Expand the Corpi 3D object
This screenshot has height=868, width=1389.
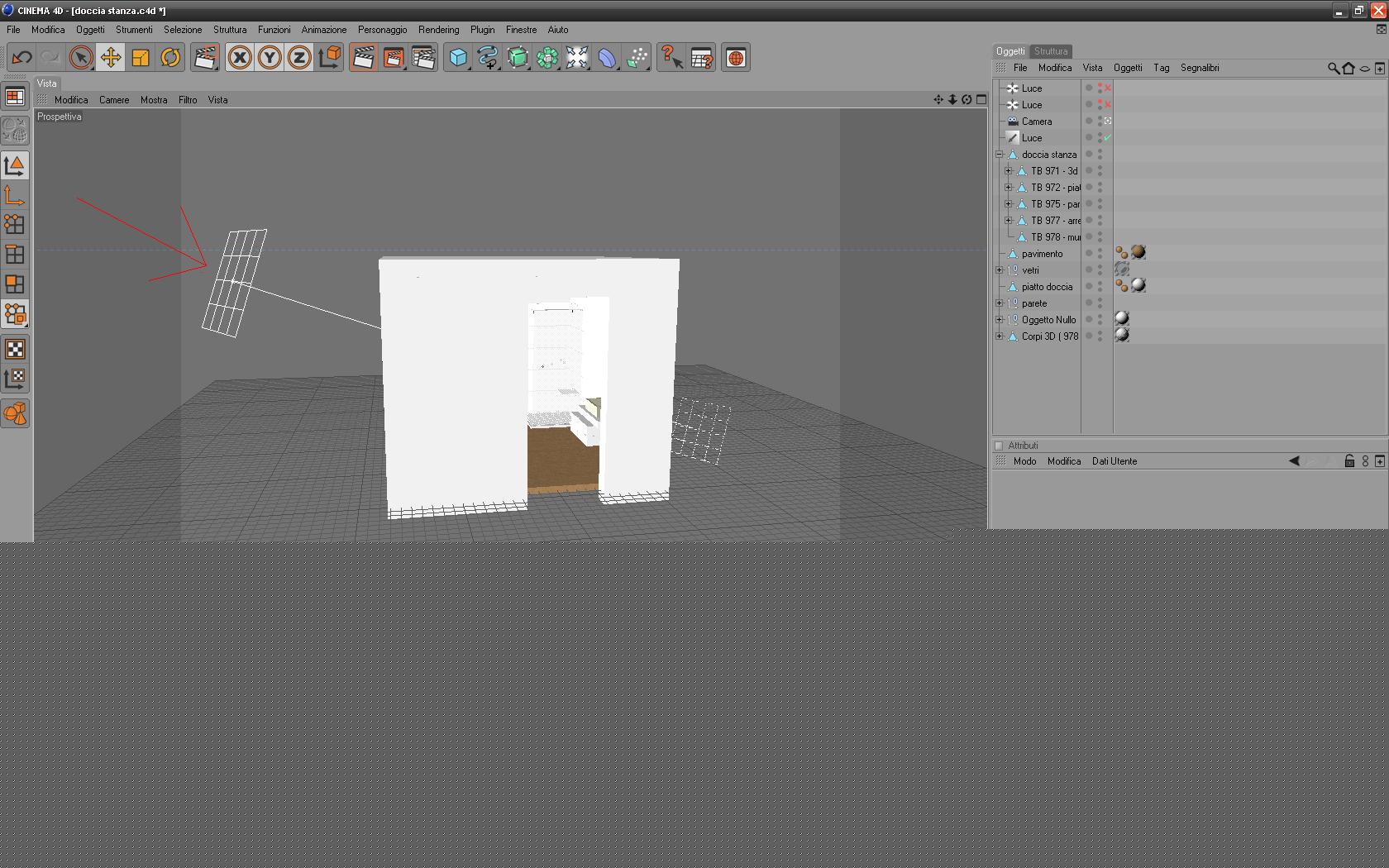pyautogui.click(x=1000, y=336)
